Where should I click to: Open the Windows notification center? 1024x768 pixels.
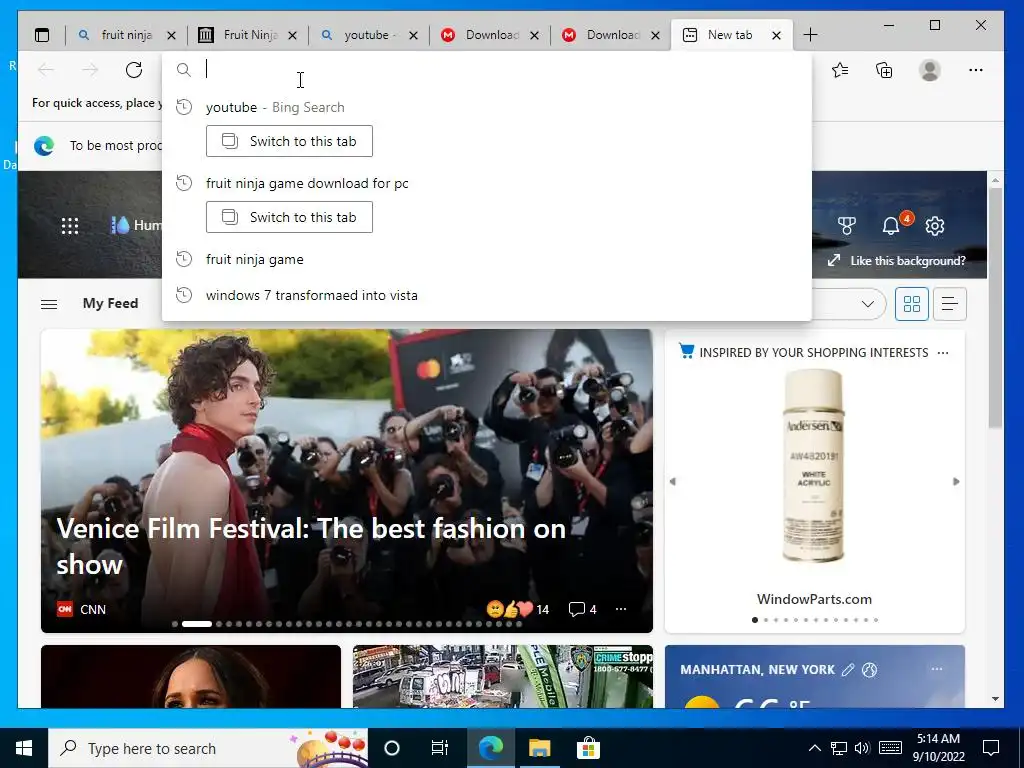(x=991, y=748)
